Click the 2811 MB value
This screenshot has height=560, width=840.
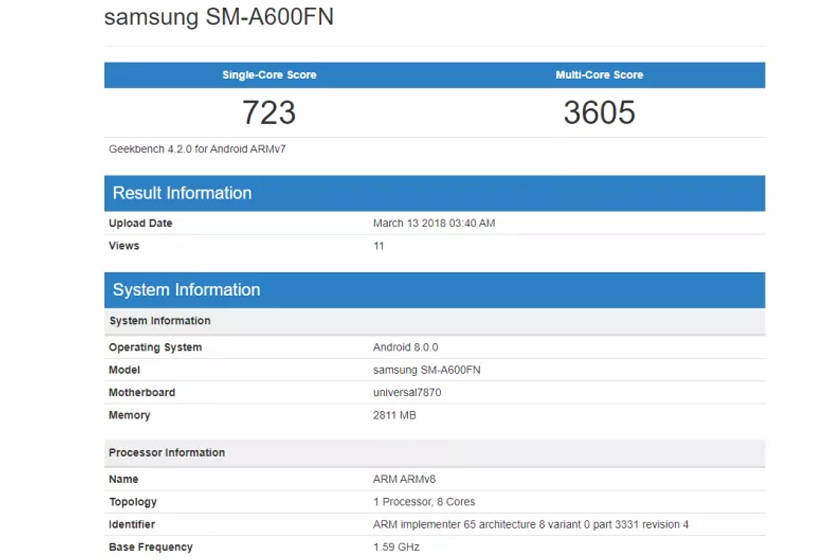click(395, 415)
